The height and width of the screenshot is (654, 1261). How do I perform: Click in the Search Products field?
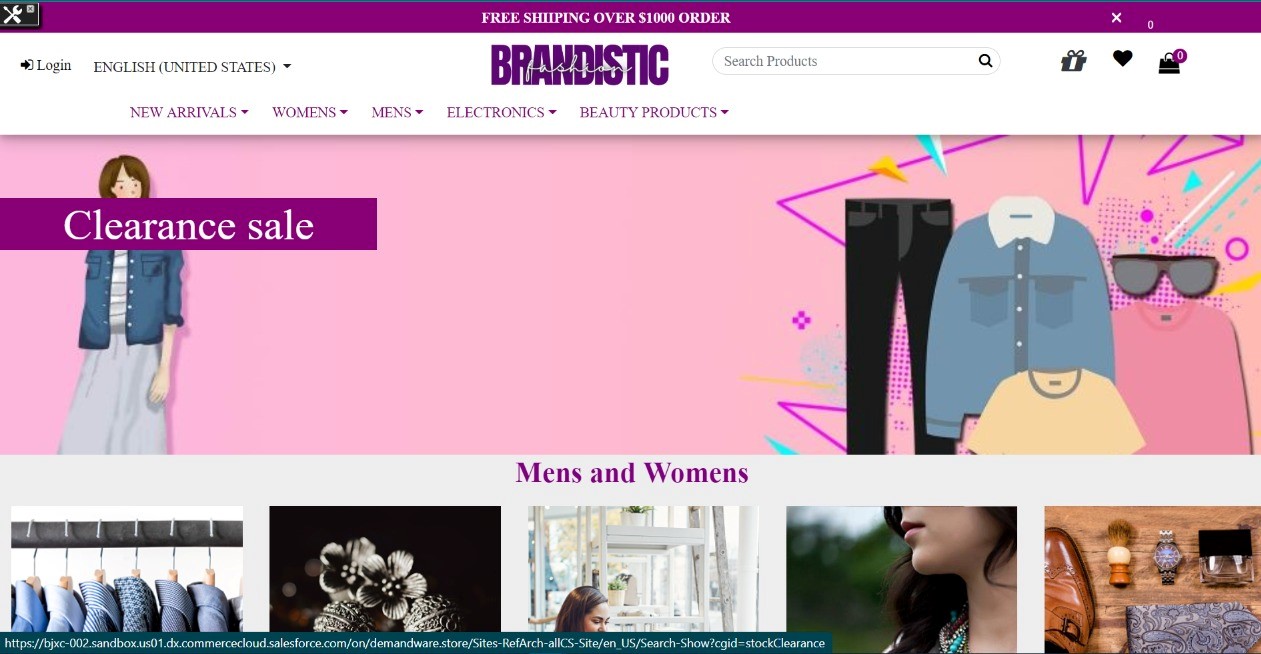point(845,61)
